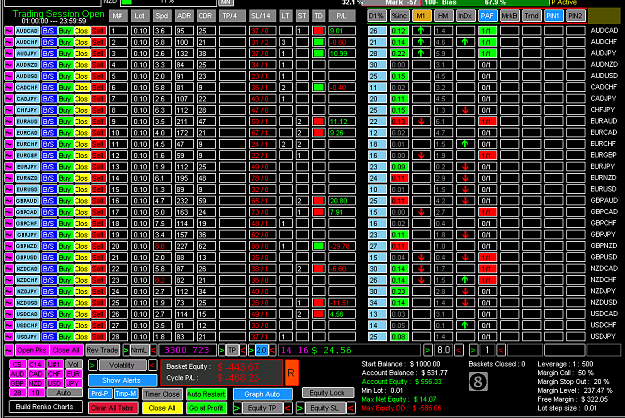The width and height of the screenshot is (625, 418).
Task: Toggle the B/S button for AUDCAD
Action: coord(49,31)
